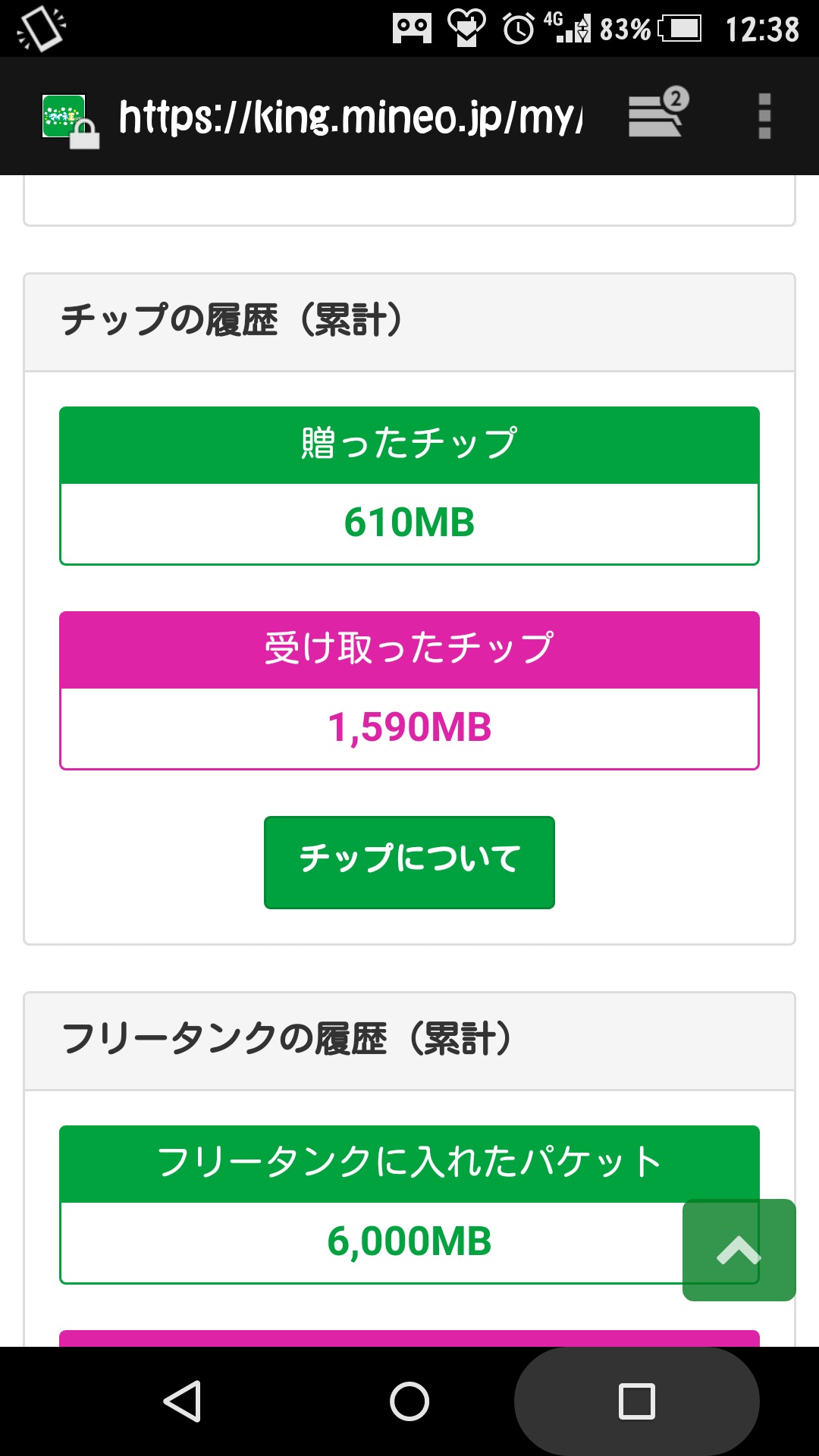Open the browser three-dot overflow menu
The width and height of the screenshot is (819, 1456).
[x=764, y=116]
